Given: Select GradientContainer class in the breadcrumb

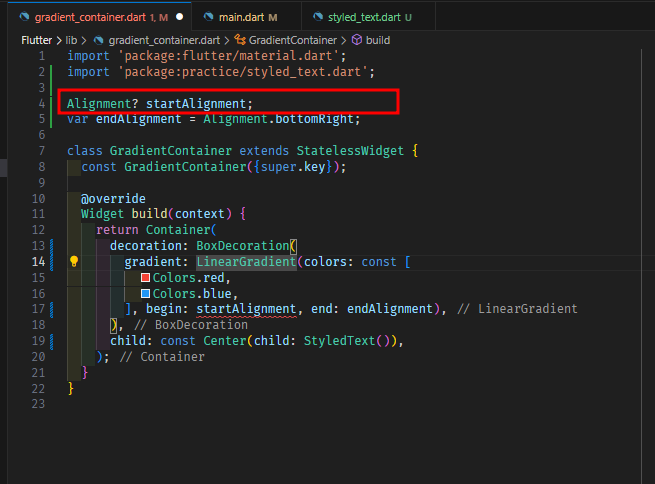Looking at the screenshot, I should 293,40.
